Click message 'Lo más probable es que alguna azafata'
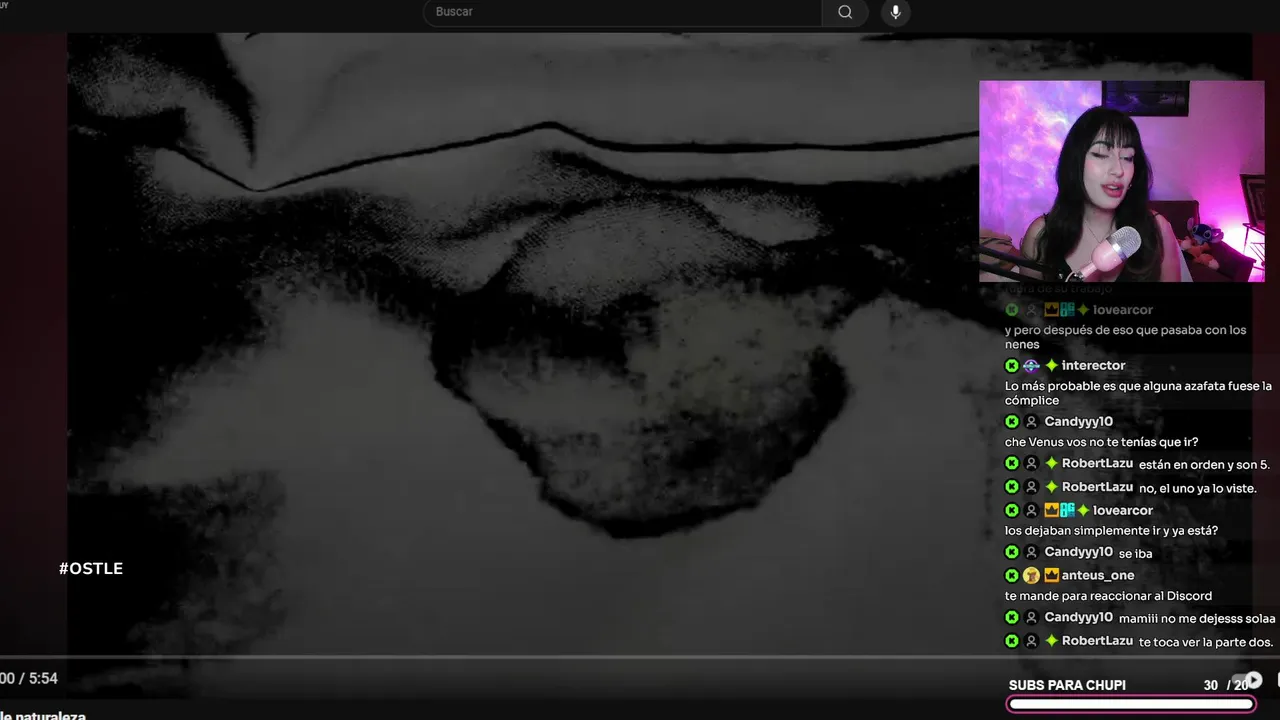The height and width of the screenshot is (720, 1280). tap(1138, 393)
